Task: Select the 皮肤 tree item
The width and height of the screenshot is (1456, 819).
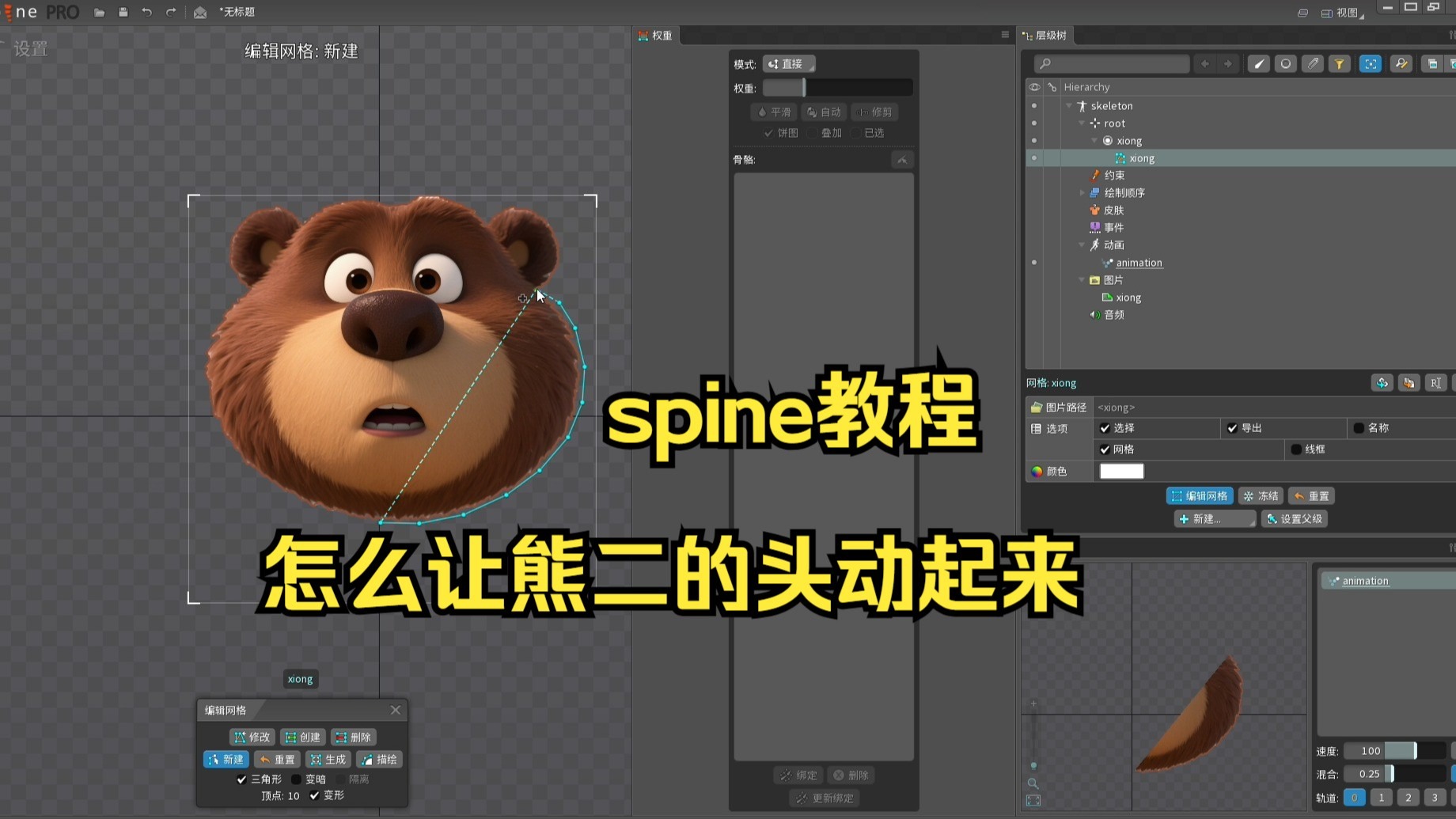Action: (1113, 210)
